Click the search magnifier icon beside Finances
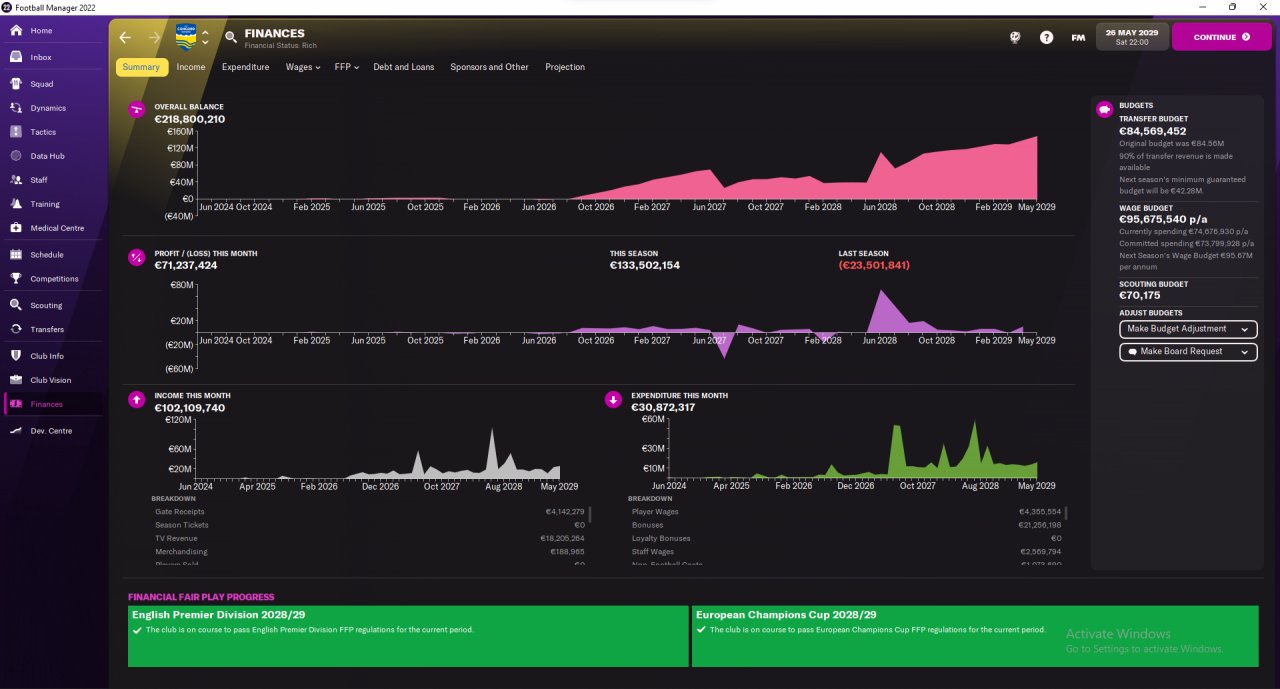1280x689 pixels. click(231, 37)
